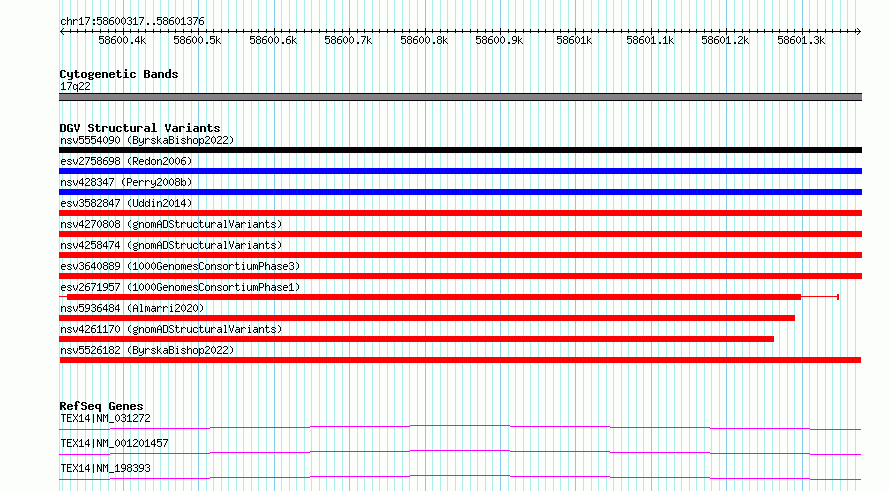Select the red esv3640889 variant bar
The width and height of the screenshot is (890, 491).
tap(460, 276)
